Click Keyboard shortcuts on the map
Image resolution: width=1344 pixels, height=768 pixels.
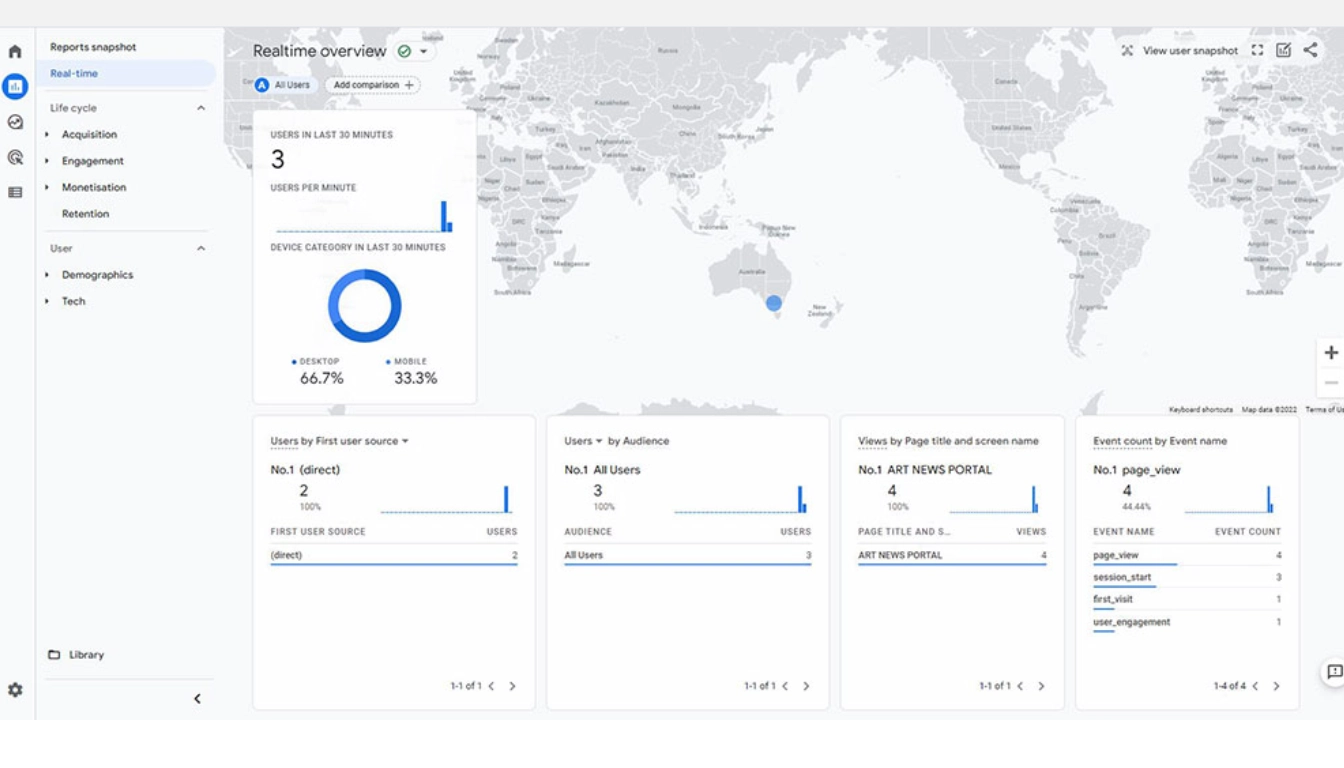1201,410
